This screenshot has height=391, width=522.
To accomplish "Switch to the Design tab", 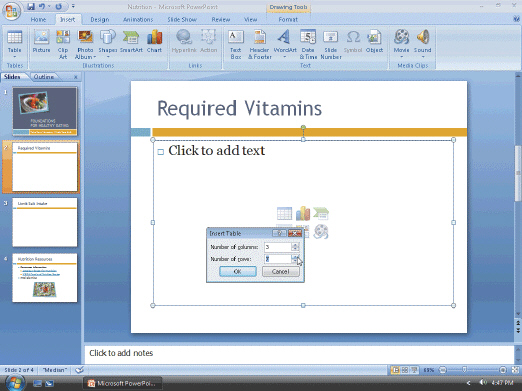I will [100, 19].
